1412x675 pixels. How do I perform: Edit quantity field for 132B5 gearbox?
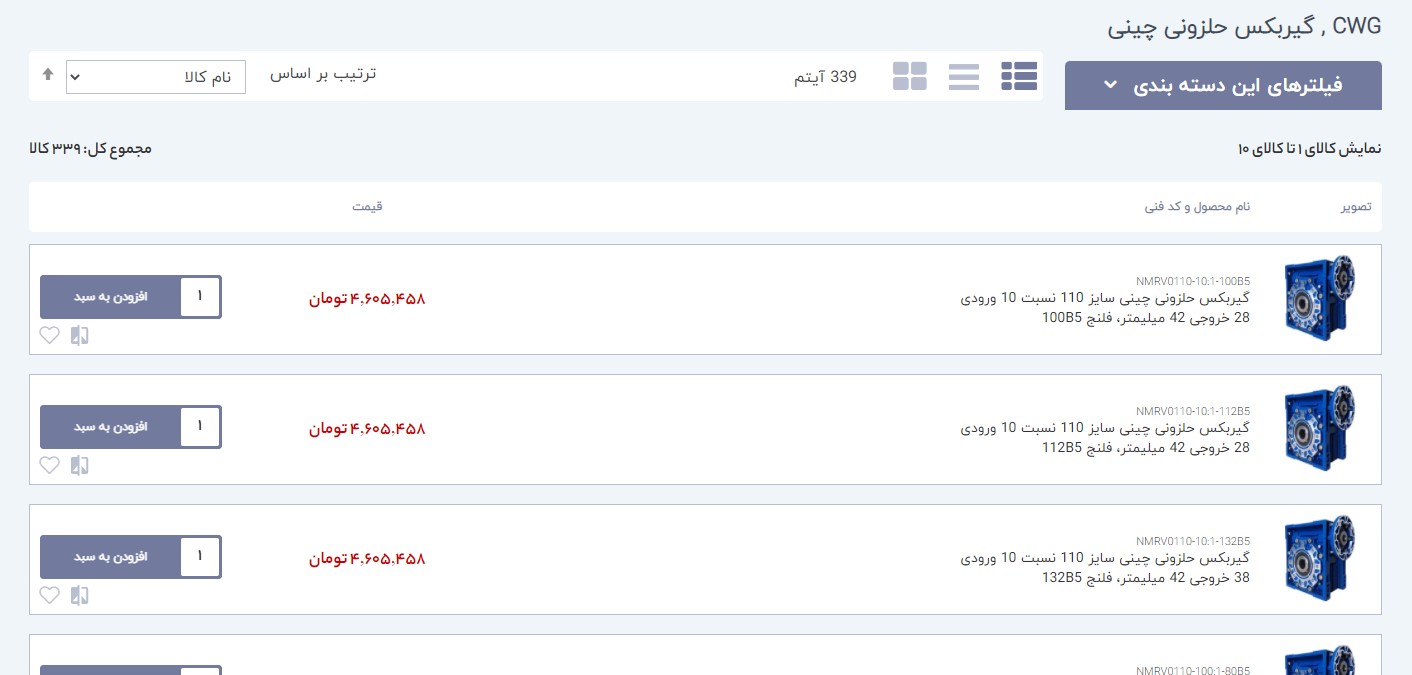200,557
